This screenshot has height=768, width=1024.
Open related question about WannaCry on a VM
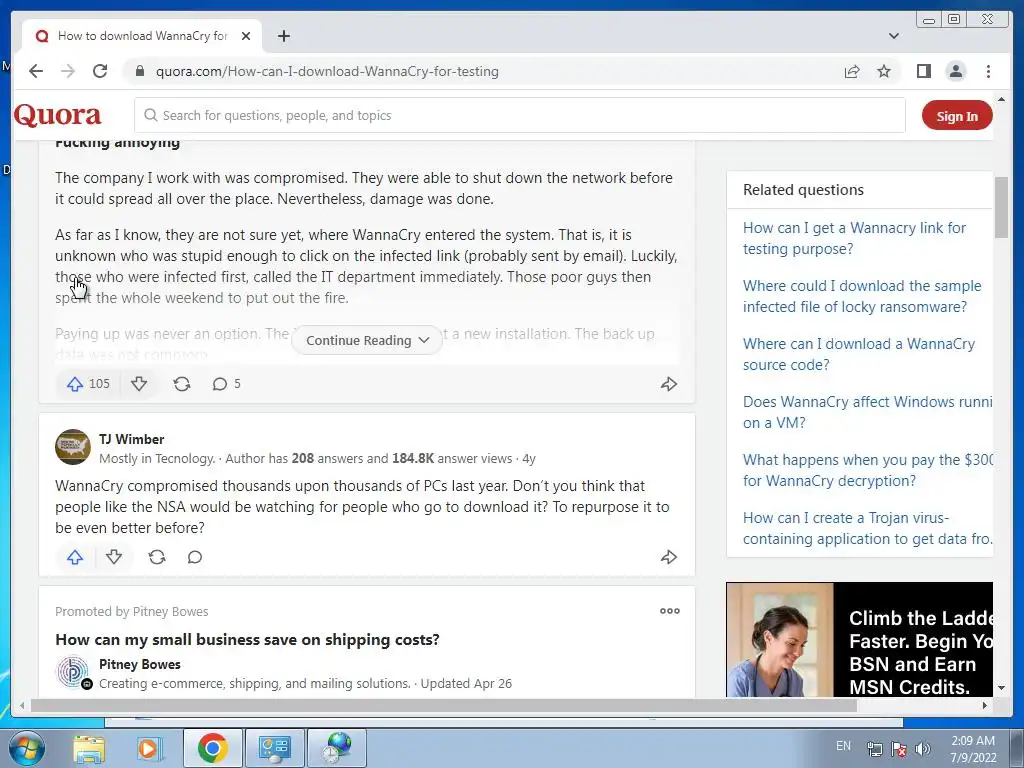coord(867,412)
